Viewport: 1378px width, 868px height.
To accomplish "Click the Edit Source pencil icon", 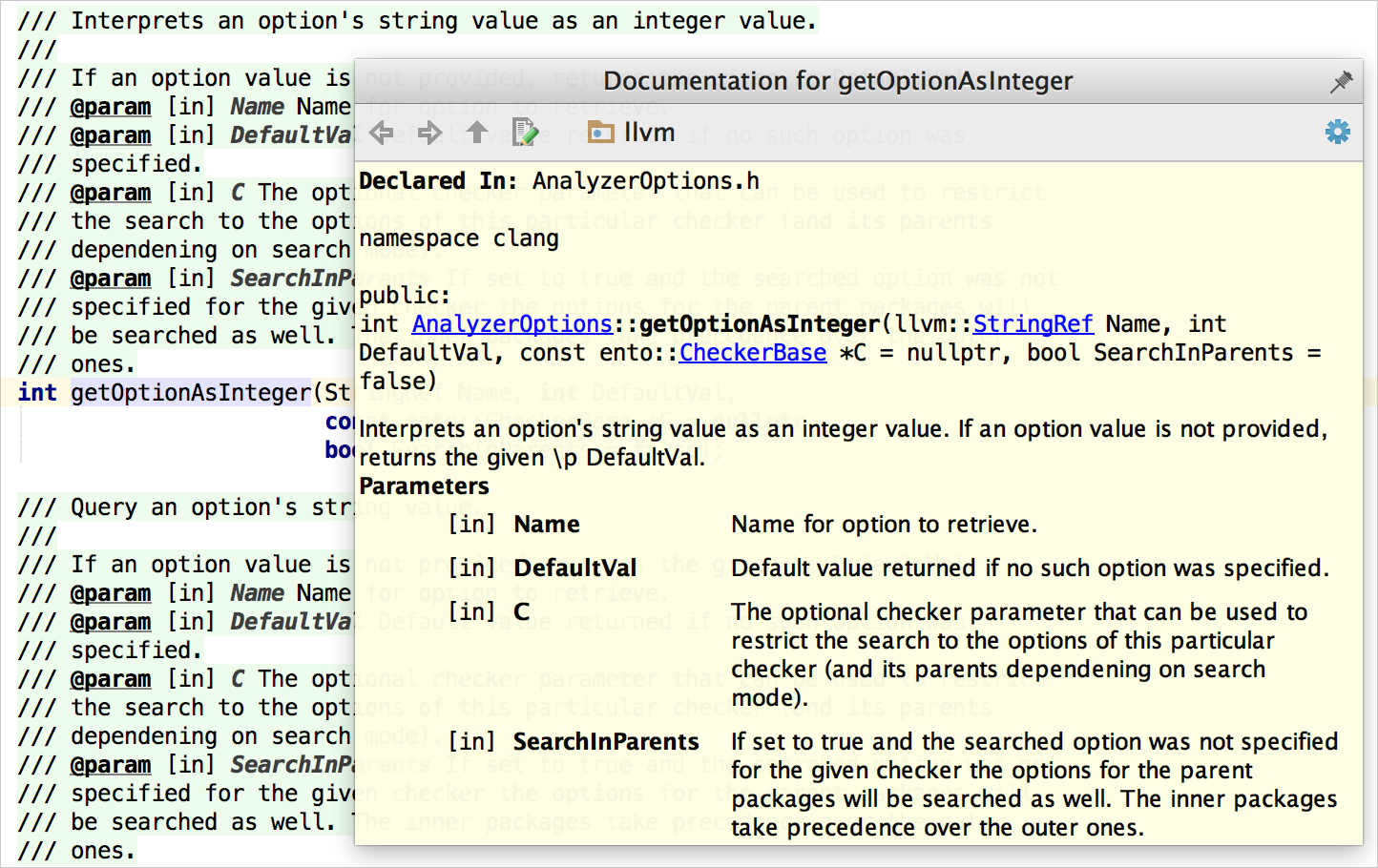I will 525,133.
